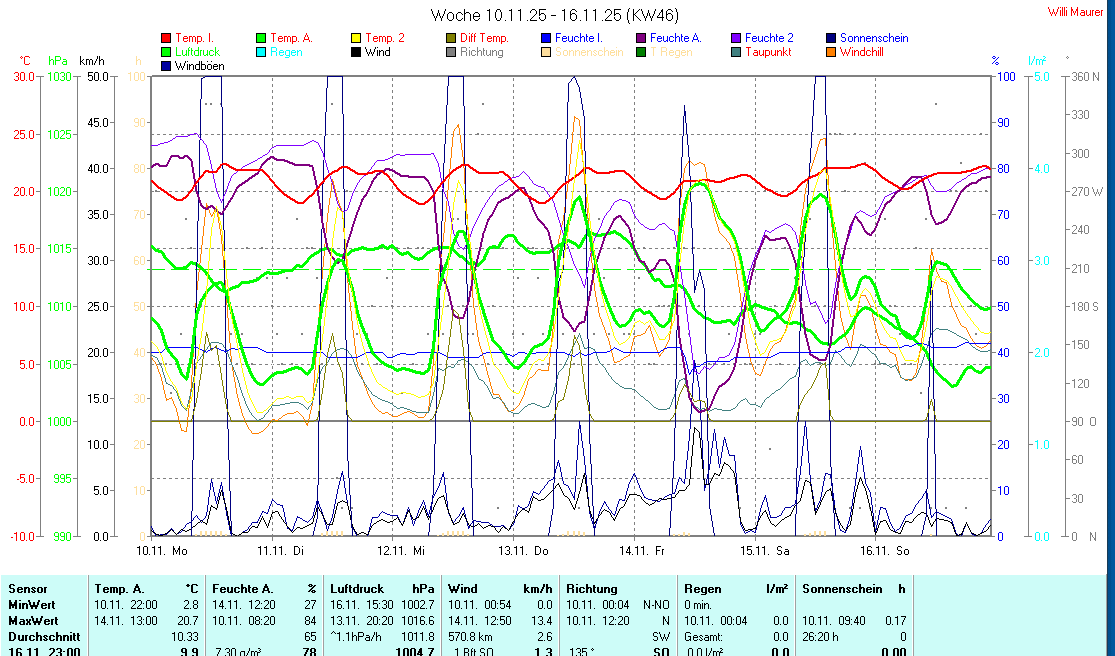Click the green Temp. A. legend swatch
1115x656 pixels.
tap(260, 38)
